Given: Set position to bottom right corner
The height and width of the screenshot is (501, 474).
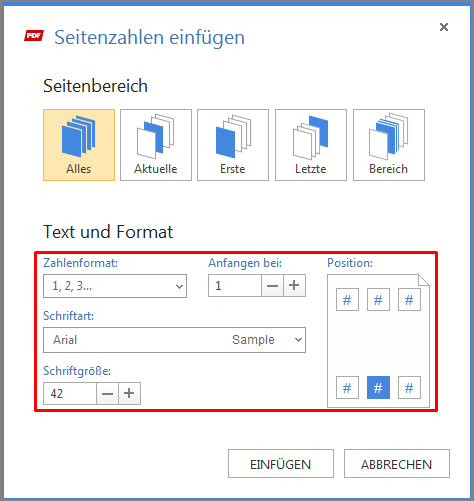Looking at the screenshot, I should click(409, 388).
